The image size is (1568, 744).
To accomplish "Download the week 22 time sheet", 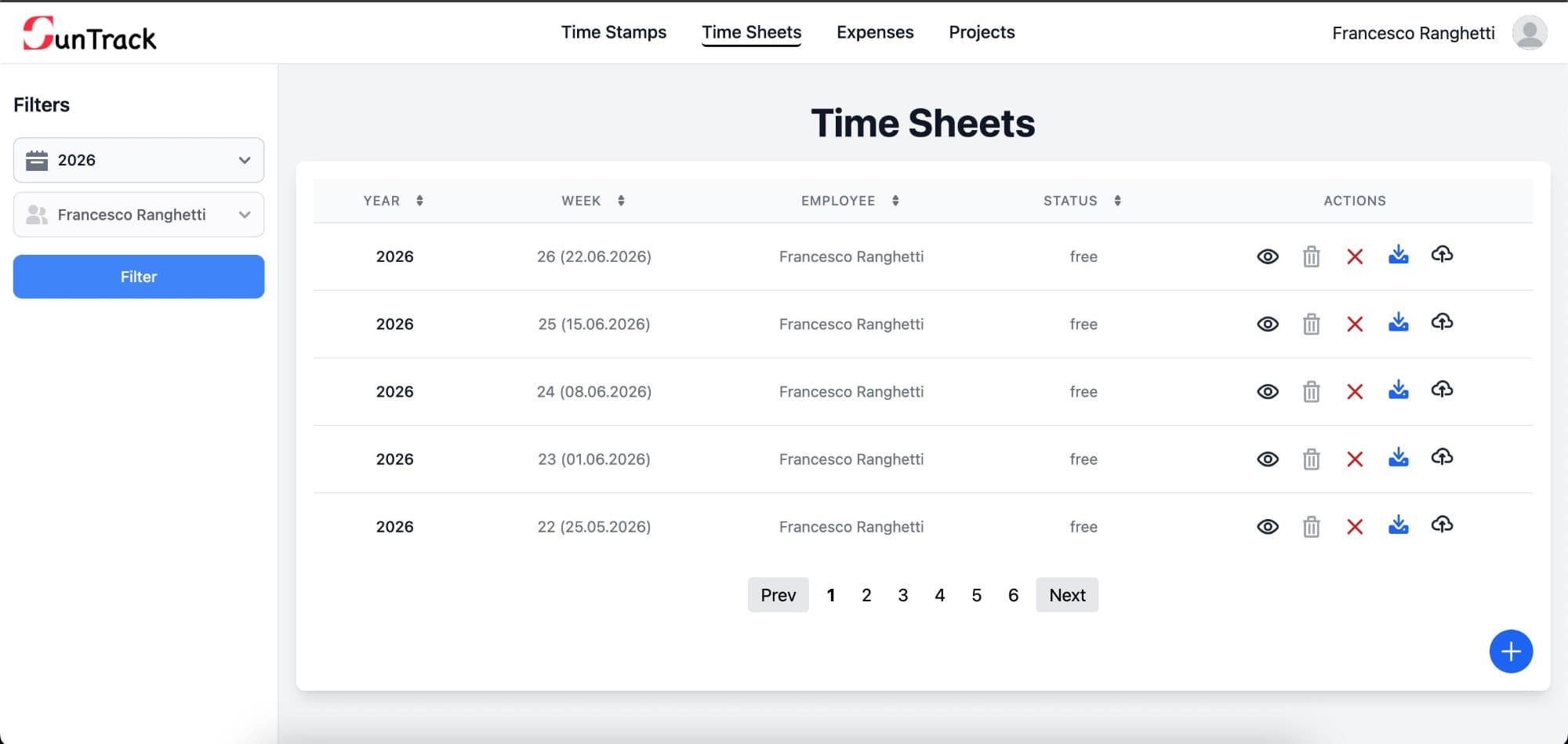I will [1399, 524].
